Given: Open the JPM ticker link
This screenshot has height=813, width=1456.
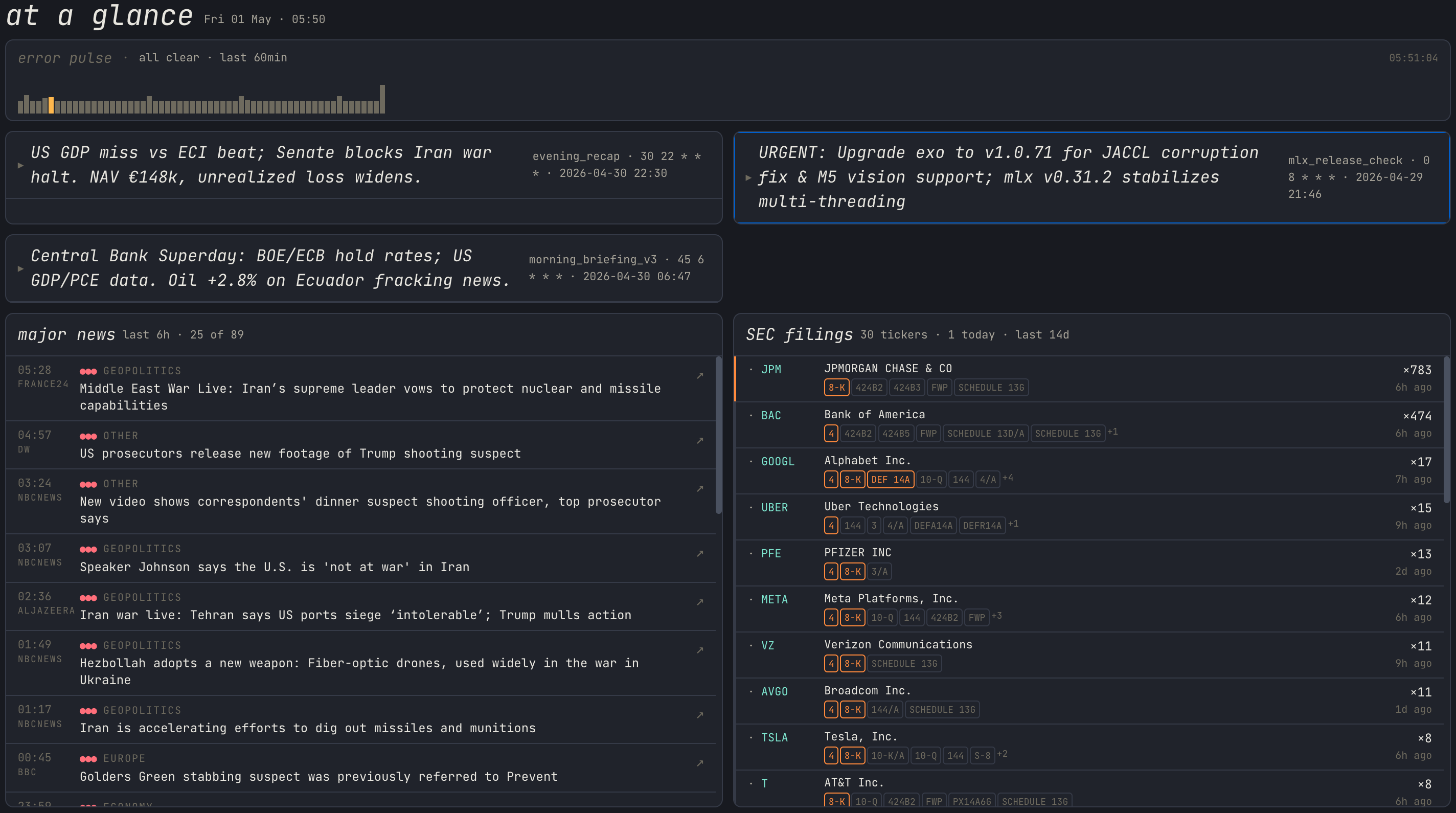Looking at the screenshot, I should click(771, 370).
